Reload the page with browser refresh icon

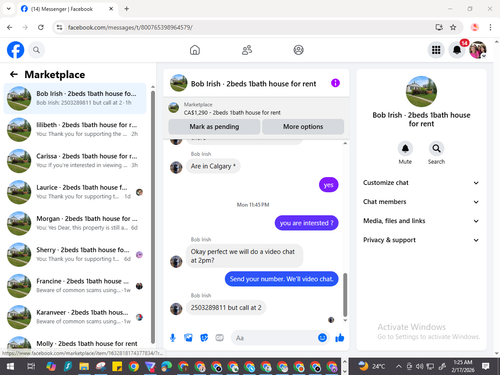pos(41,27)
